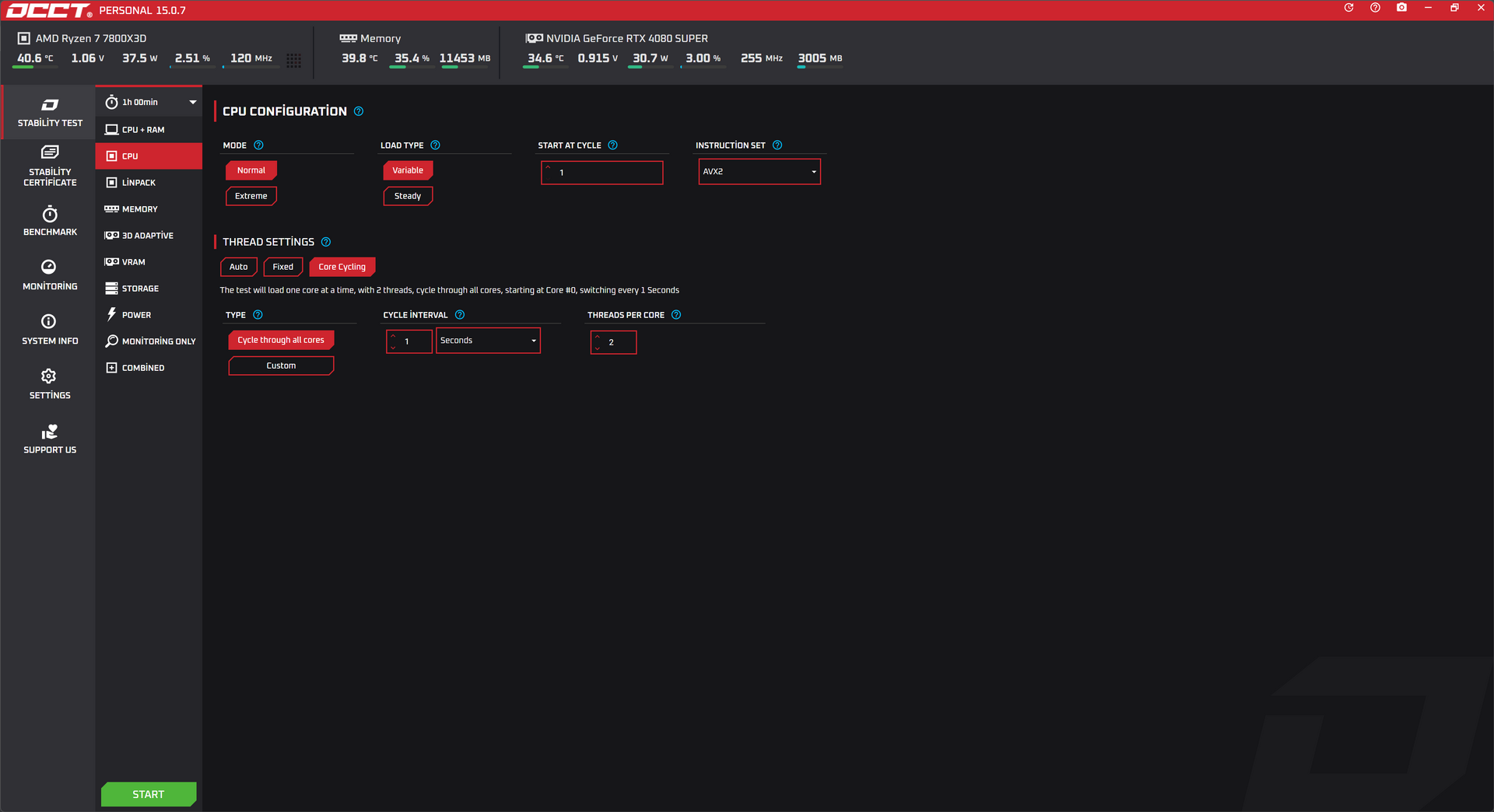
Task: Click the AMD Ryzen 7 7800X3D label
Action: pyautogui.click(x=91, y=38)
